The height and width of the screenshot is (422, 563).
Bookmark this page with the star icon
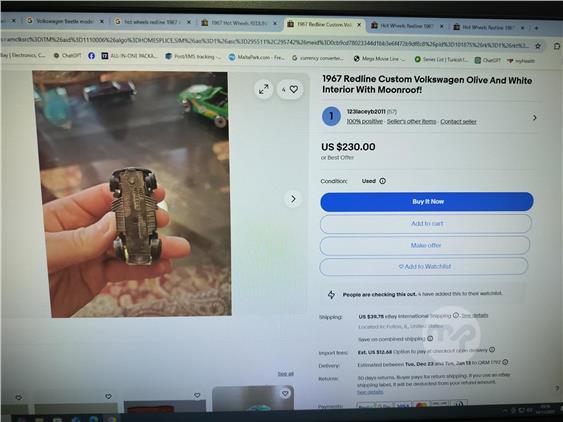(x=538, y=46)
